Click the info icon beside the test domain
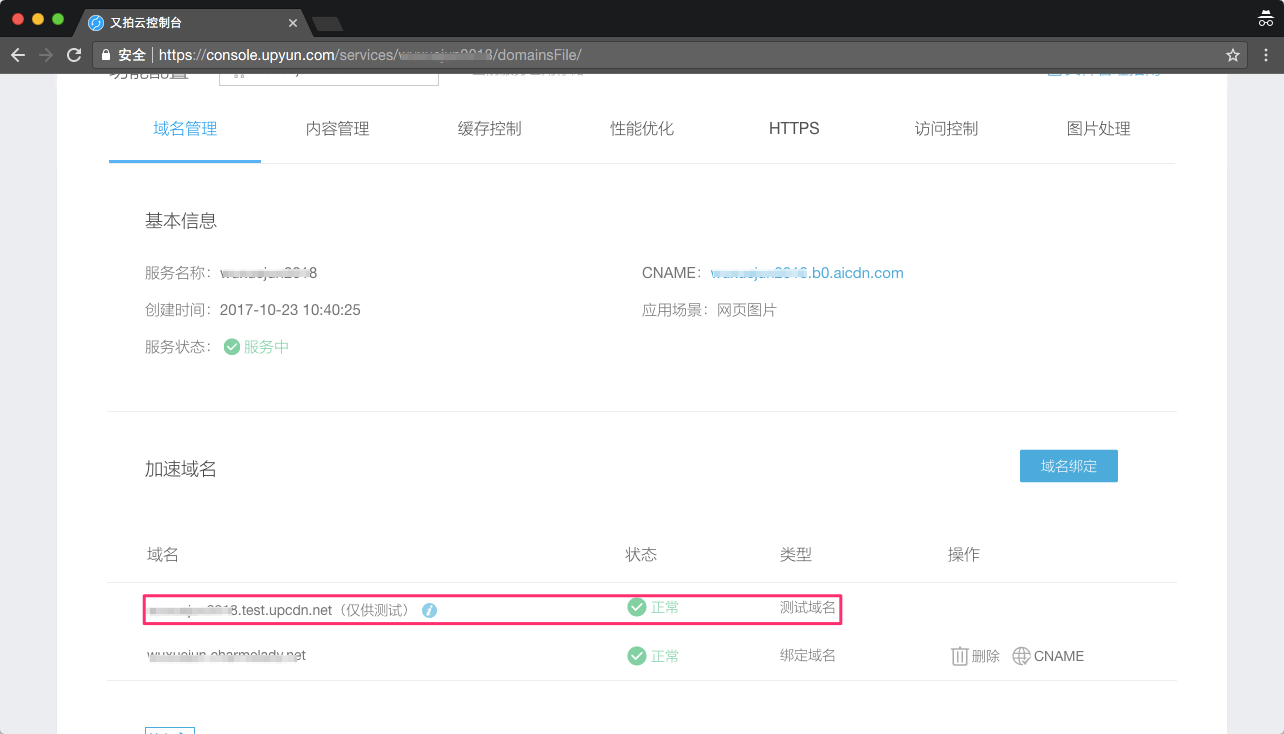The height and width of the screenshot is (734, 1284). 429,609
